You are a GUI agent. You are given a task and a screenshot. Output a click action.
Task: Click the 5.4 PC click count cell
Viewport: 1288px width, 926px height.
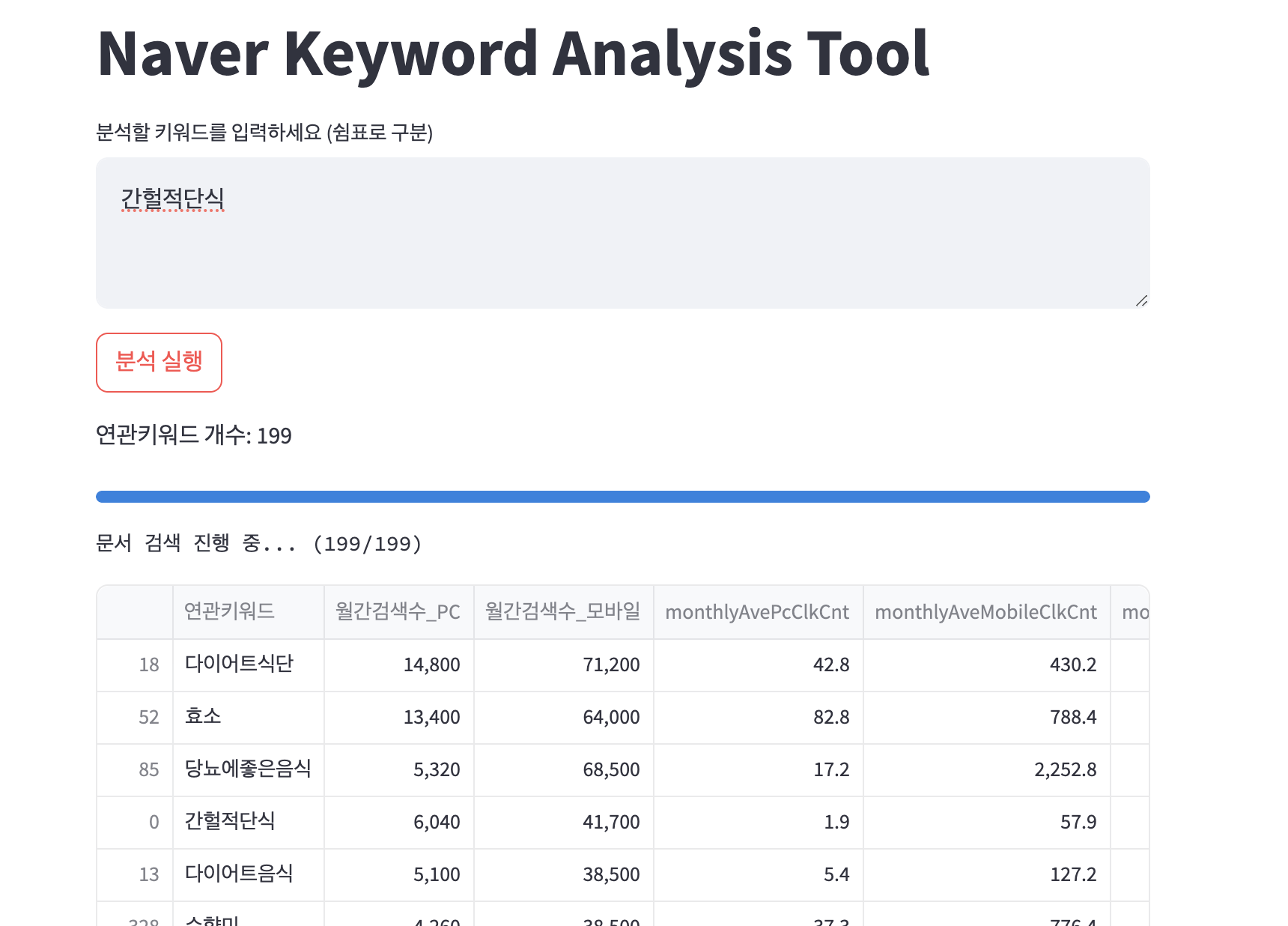(758, 874)
